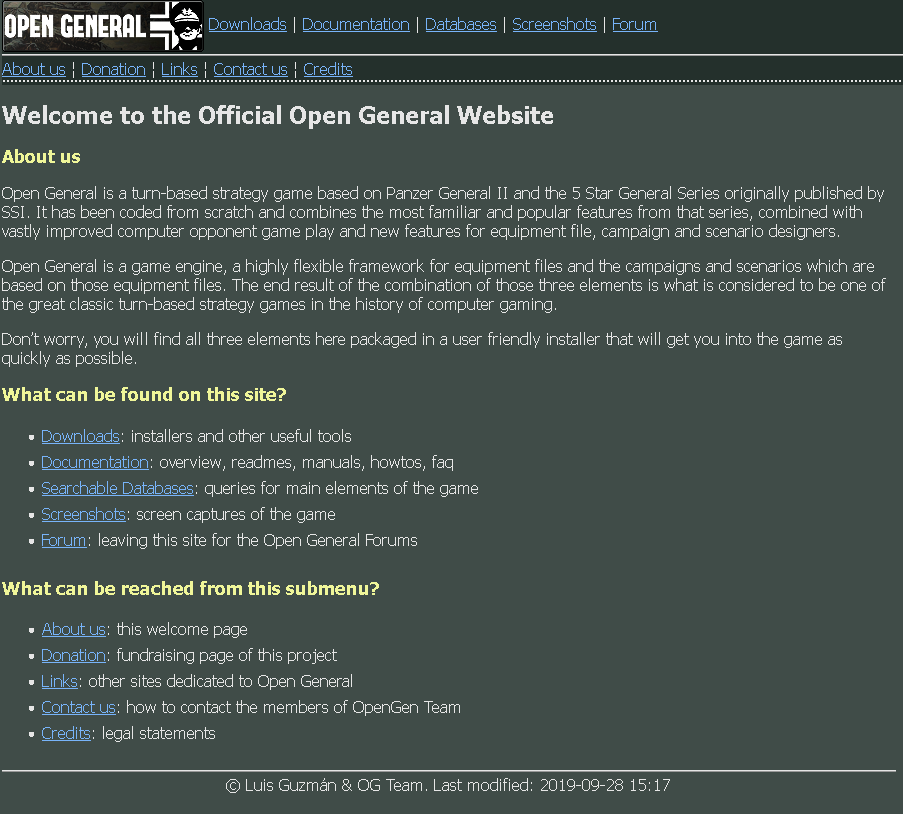Click the text 'leaving this site for the Open General Forums'

(257, 540)
